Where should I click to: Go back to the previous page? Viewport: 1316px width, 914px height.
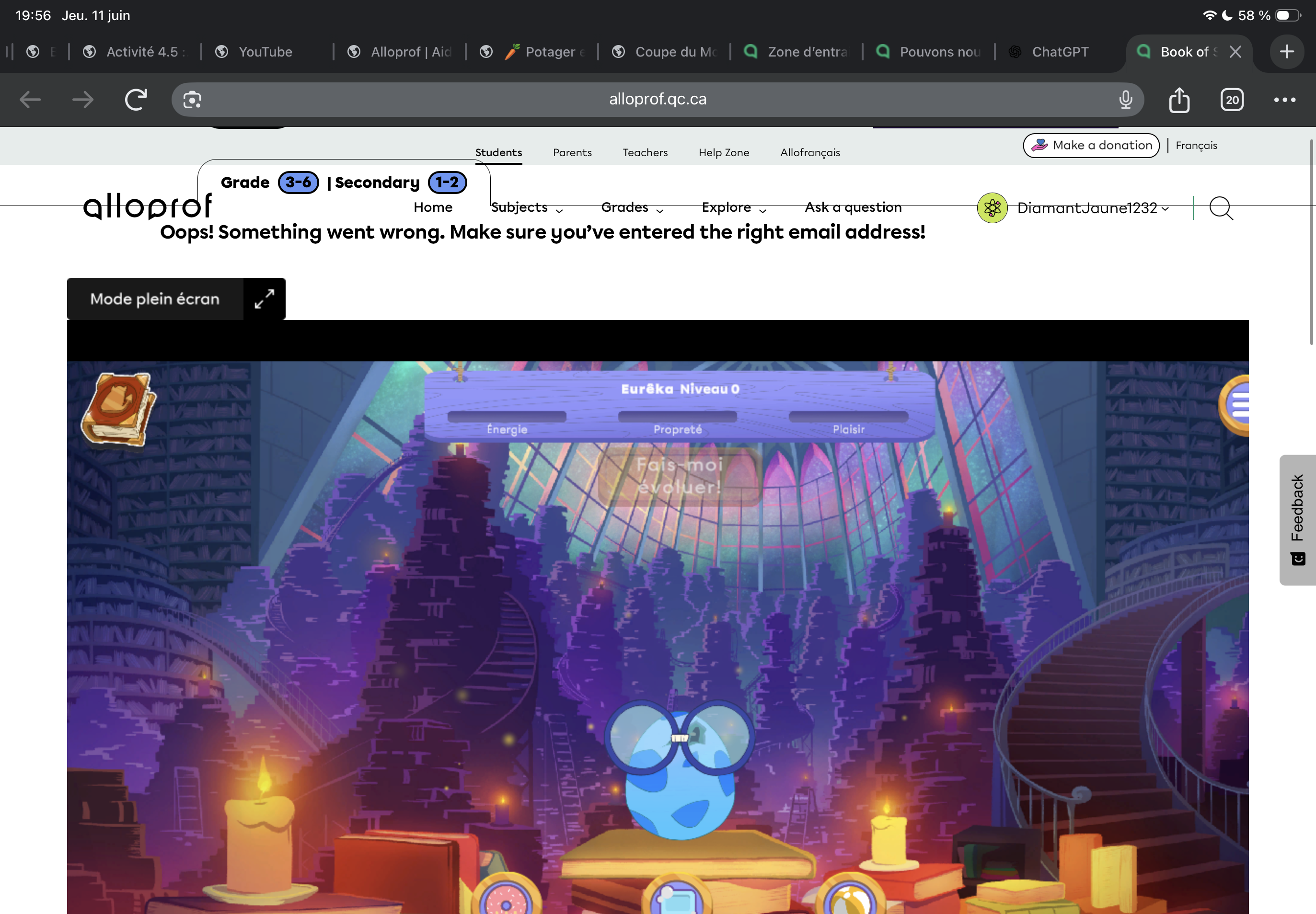pyautogui.click(x=30, y=100)
